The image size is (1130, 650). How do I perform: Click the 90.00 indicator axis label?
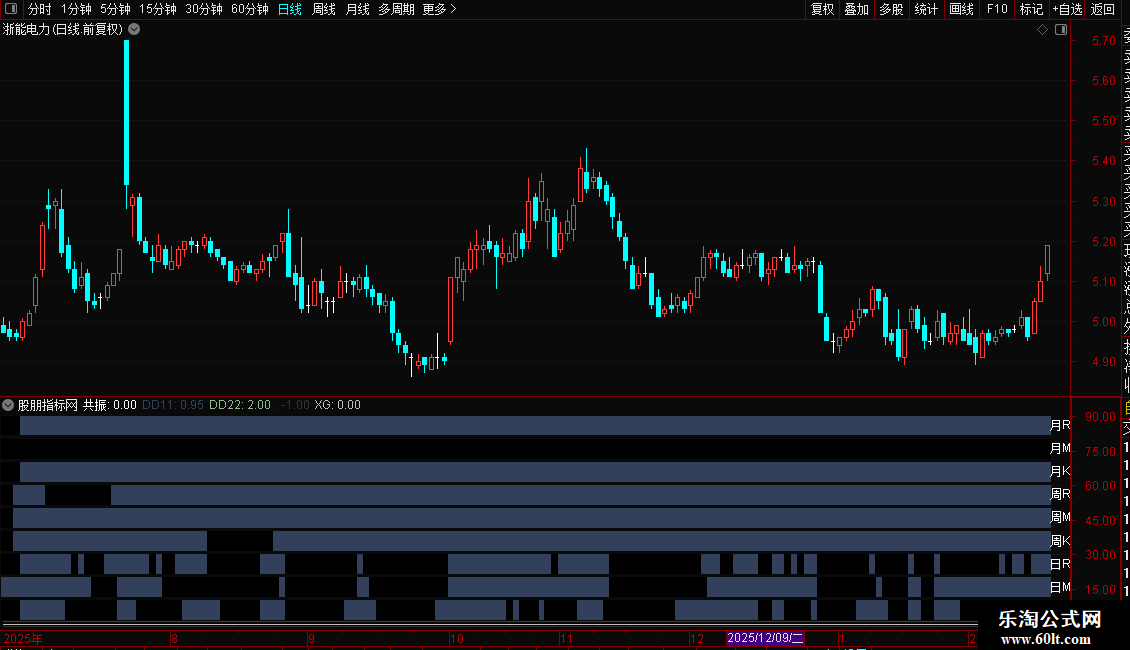coord(1100,417)
